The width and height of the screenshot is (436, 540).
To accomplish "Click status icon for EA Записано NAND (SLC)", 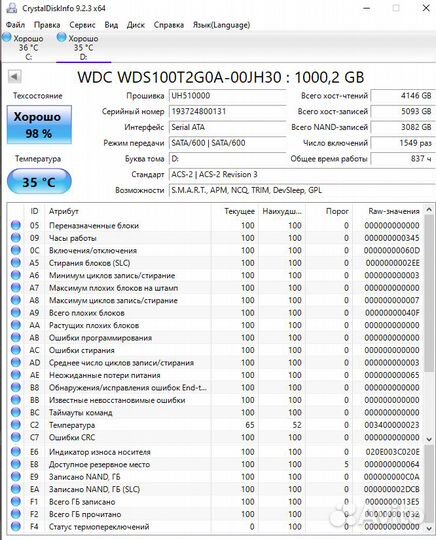I will pos(15,489).
